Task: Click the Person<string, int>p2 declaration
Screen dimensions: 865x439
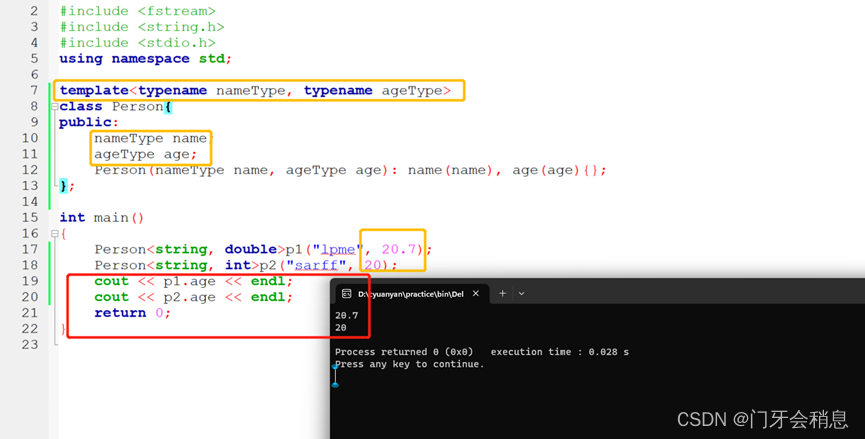Action: (245, 265)
